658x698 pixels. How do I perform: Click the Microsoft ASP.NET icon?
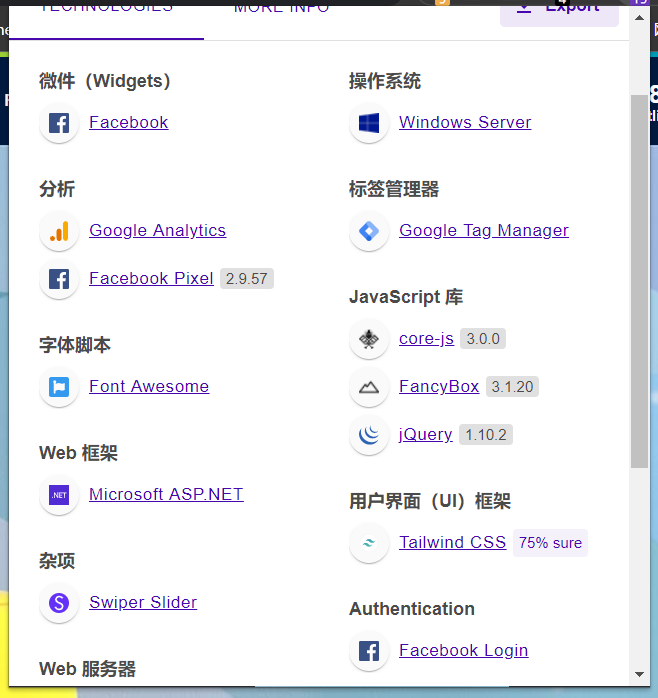tap(59, 495)
